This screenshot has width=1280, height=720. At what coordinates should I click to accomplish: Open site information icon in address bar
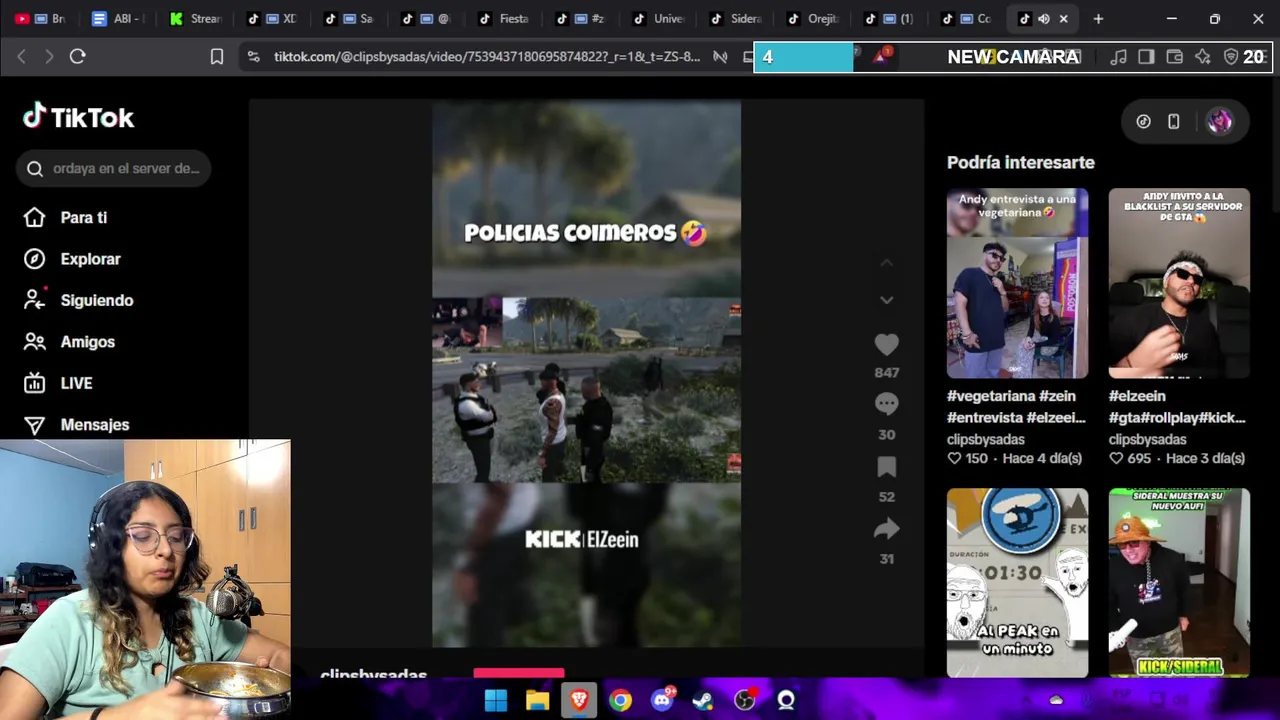pos(254,57)
